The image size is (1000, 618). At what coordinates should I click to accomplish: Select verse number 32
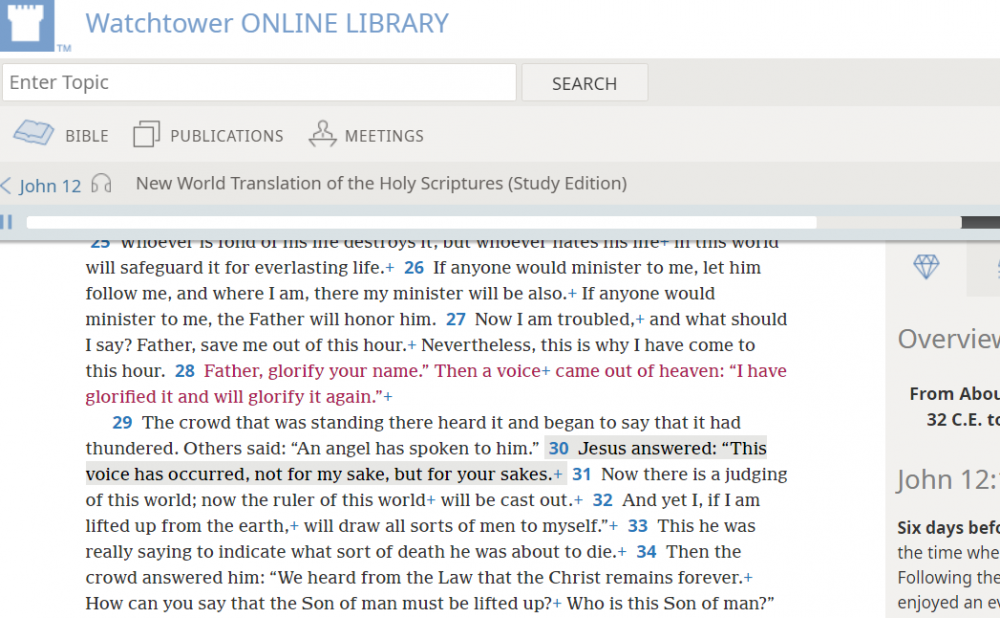click(602, 500)
